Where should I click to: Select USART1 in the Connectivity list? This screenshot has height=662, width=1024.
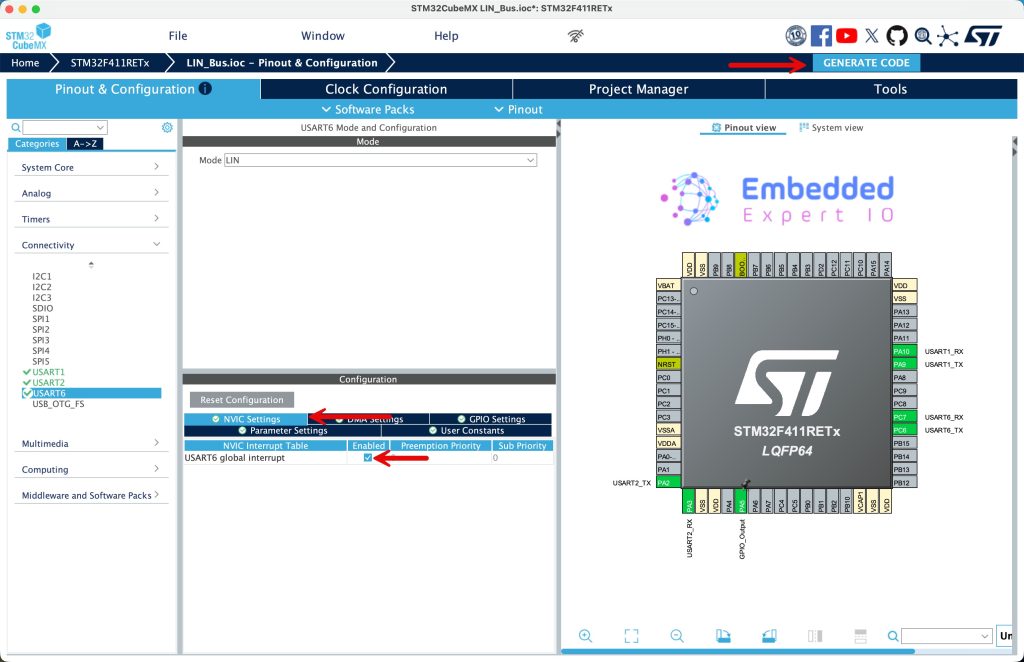[48, 372]
